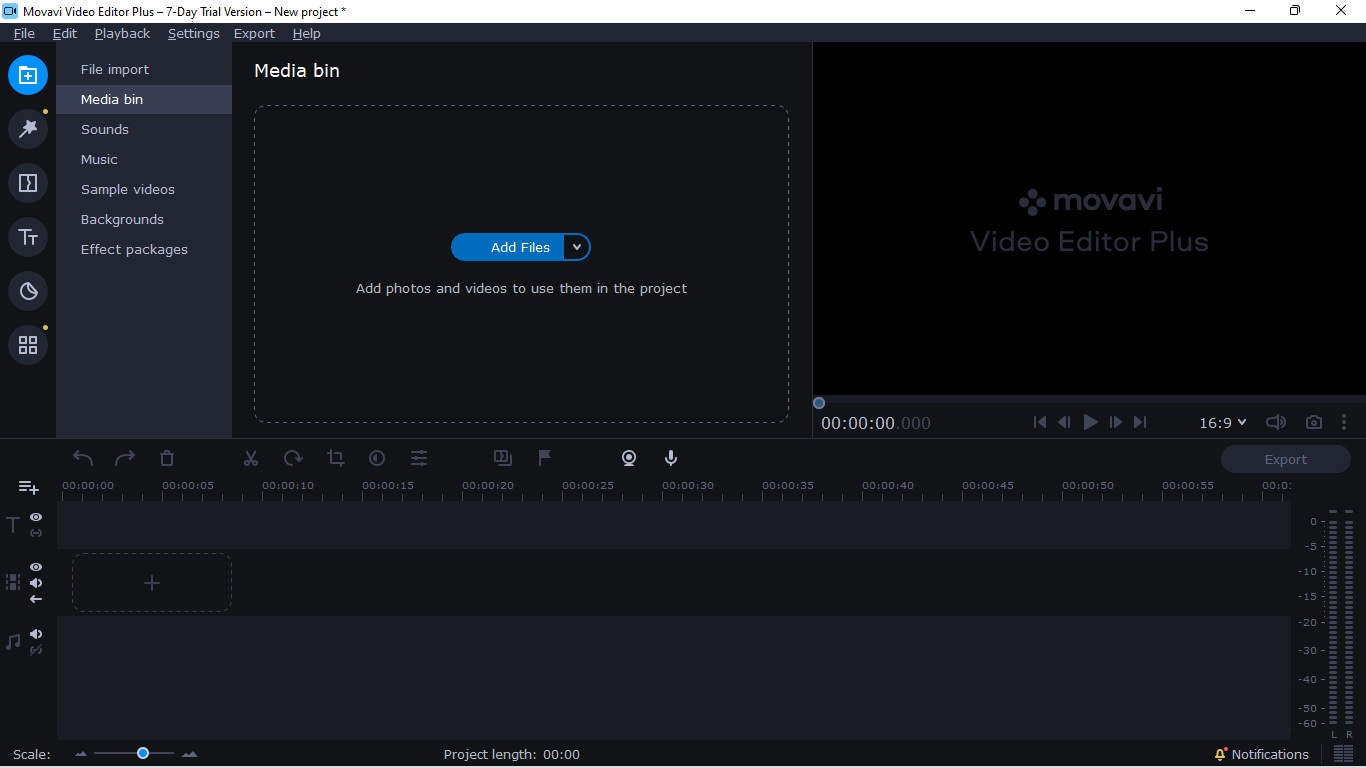Open the Stickers clock-shaped icon panel

[x=28, y=291]
